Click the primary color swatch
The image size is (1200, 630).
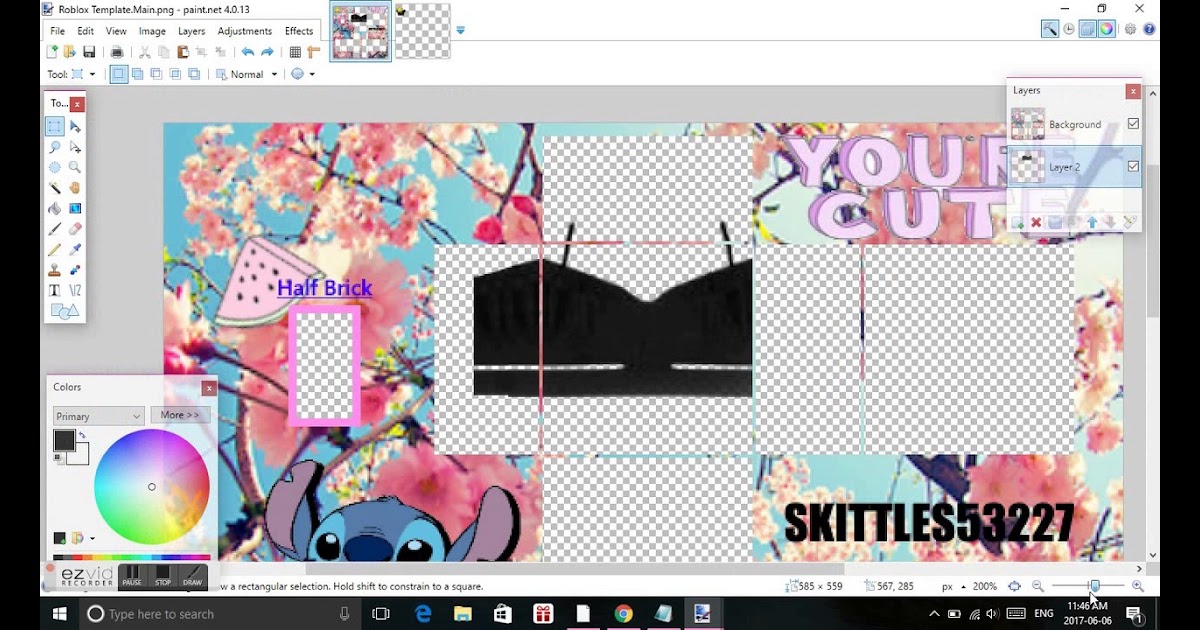64,440
